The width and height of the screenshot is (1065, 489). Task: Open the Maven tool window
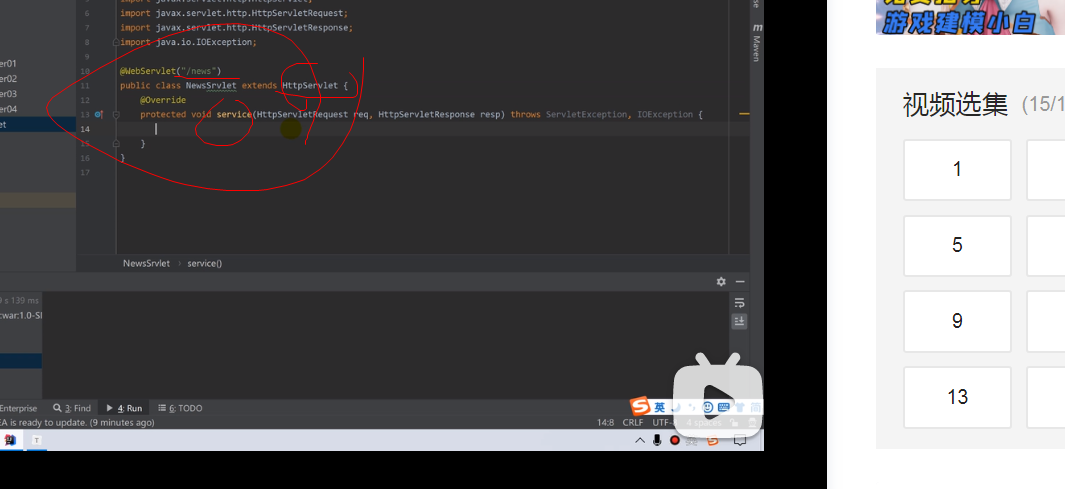757,42
